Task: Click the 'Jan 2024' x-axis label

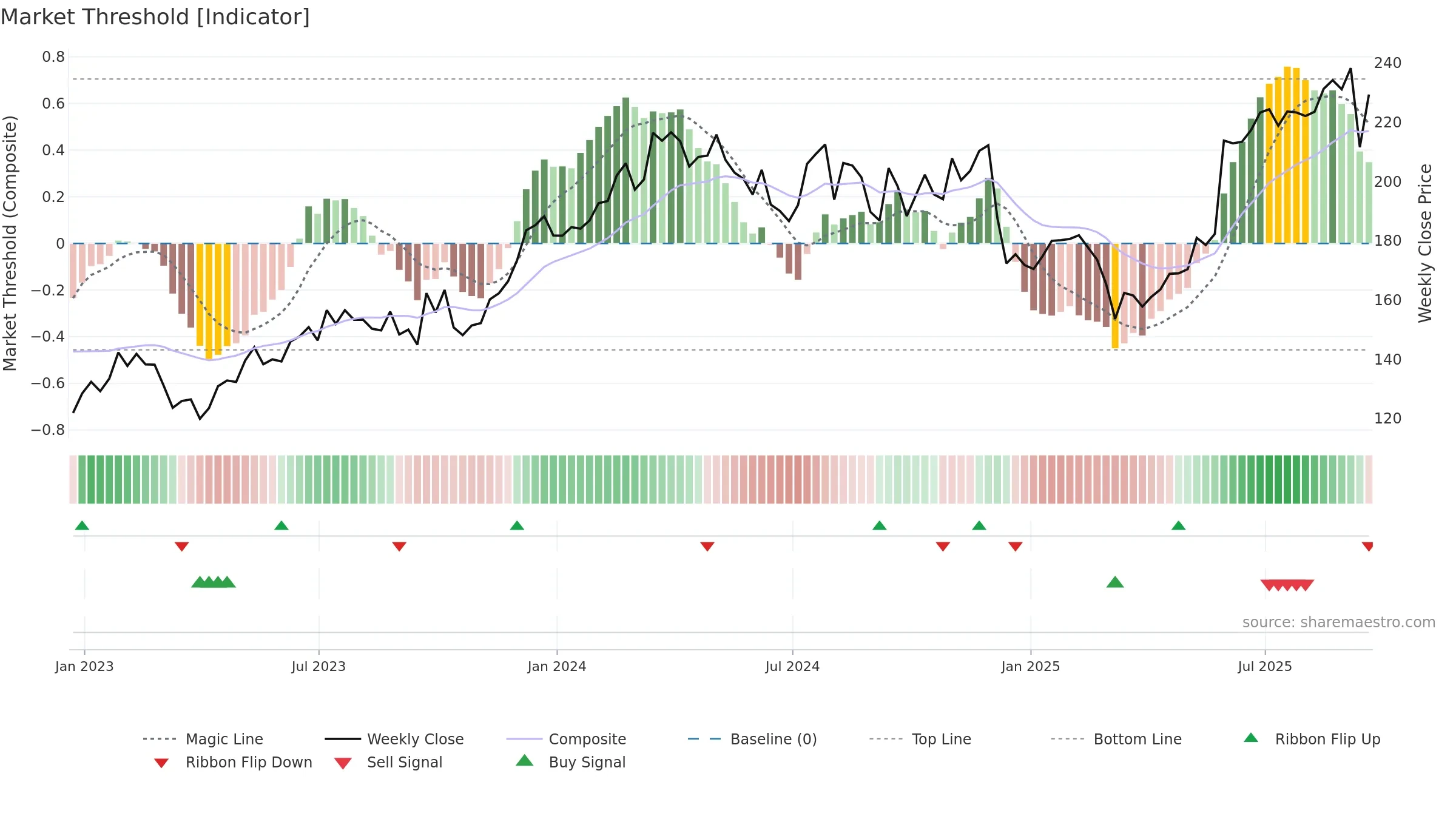Action: [x=557, y=666]
